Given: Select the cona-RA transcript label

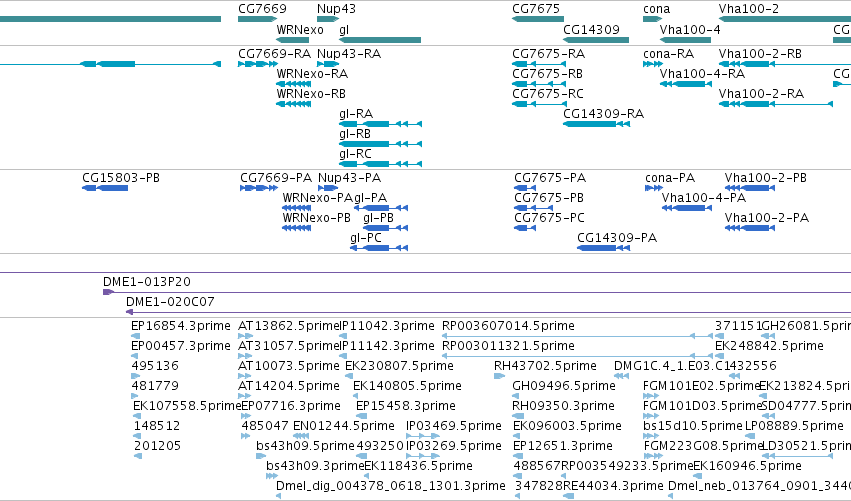Looking at the screenshot, I should 669,54.
